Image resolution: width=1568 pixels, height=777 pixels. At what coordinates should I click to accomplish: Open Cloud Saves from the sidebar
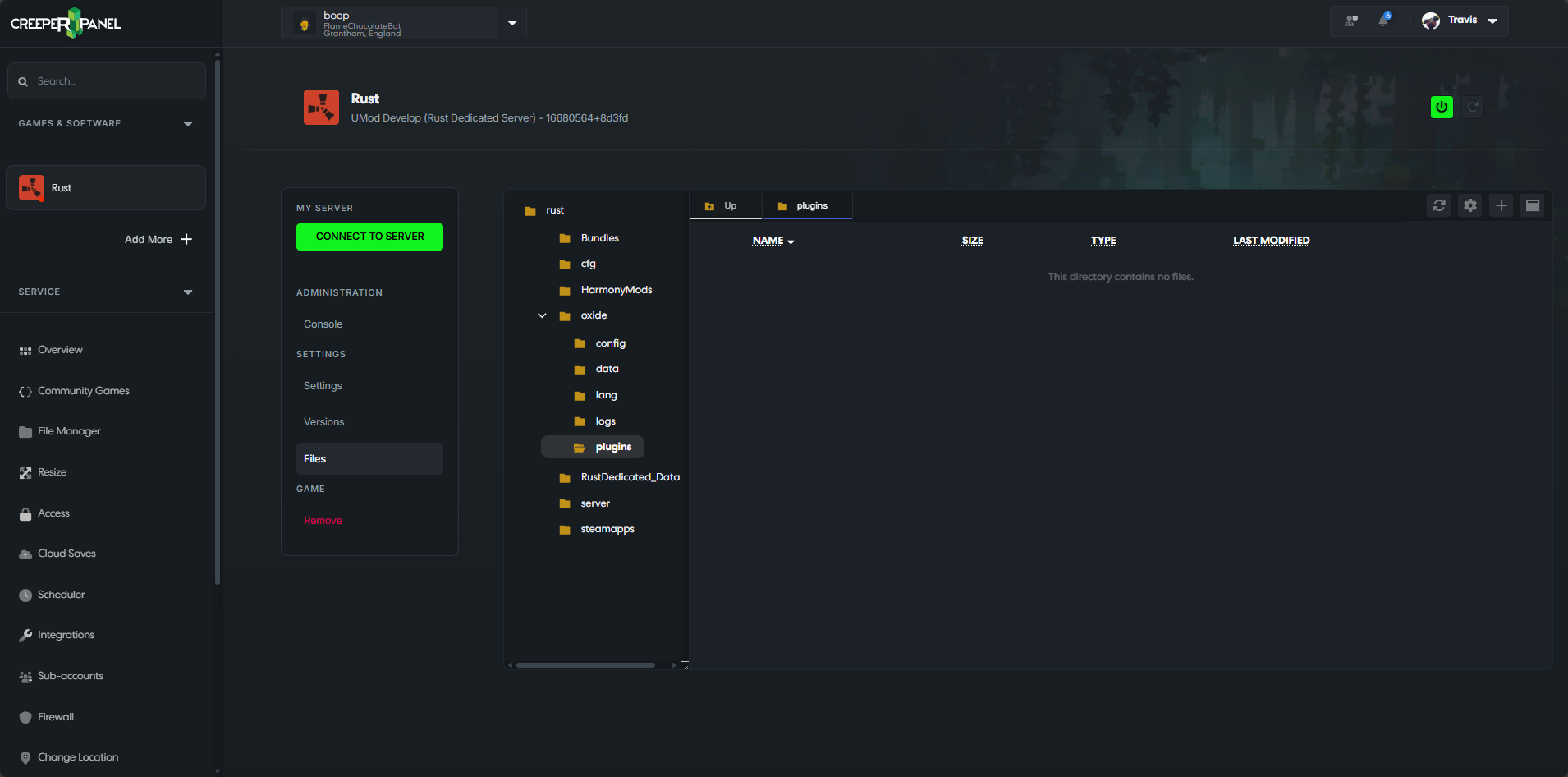tap(65, 553)
